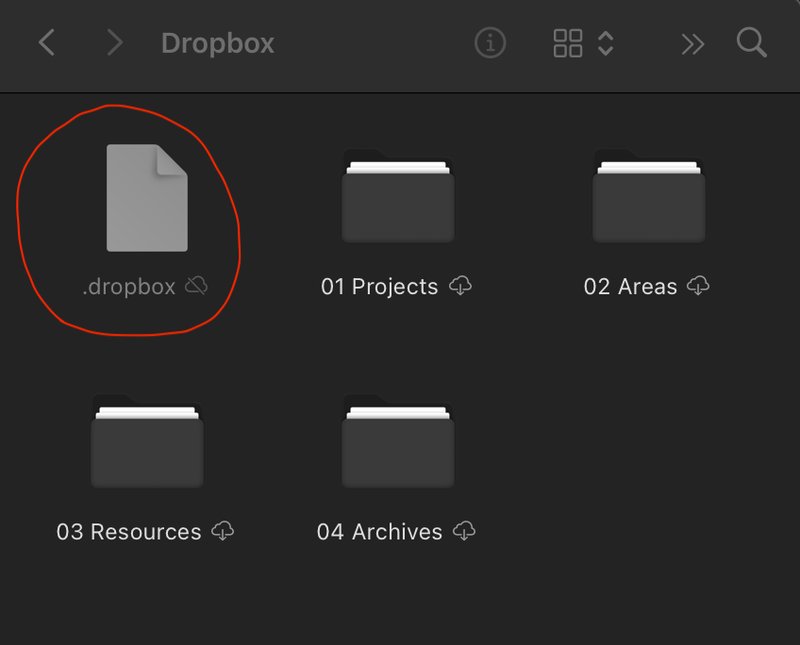Go forward with the right chevron
This screenshot has width=800, height=645.
pos(115,42)
